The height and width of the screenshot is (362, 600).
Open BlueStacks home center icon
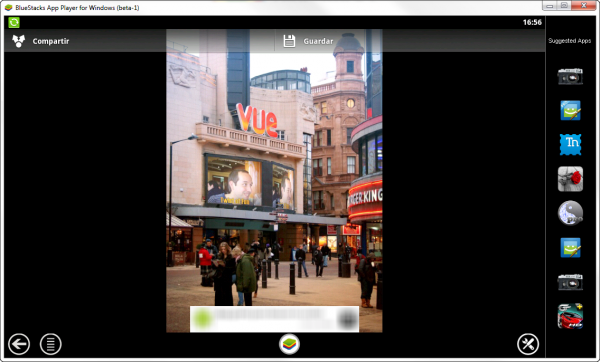[x=289, y=344]
